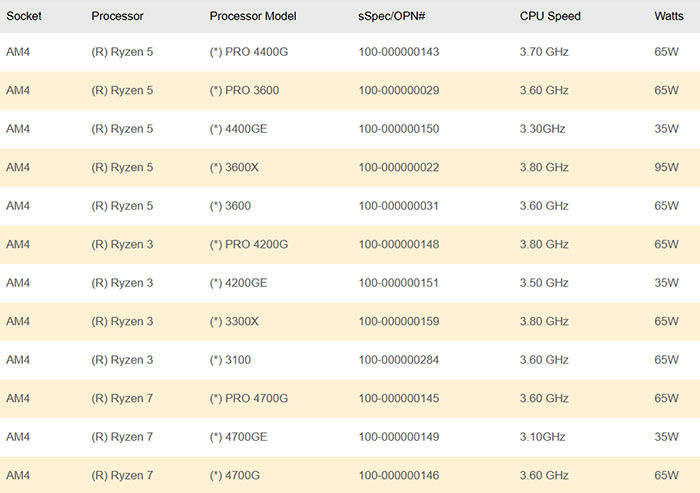Click the PRO 4700G model cell
The width and height of the screenshot is (700, 493).
point(249,398)
